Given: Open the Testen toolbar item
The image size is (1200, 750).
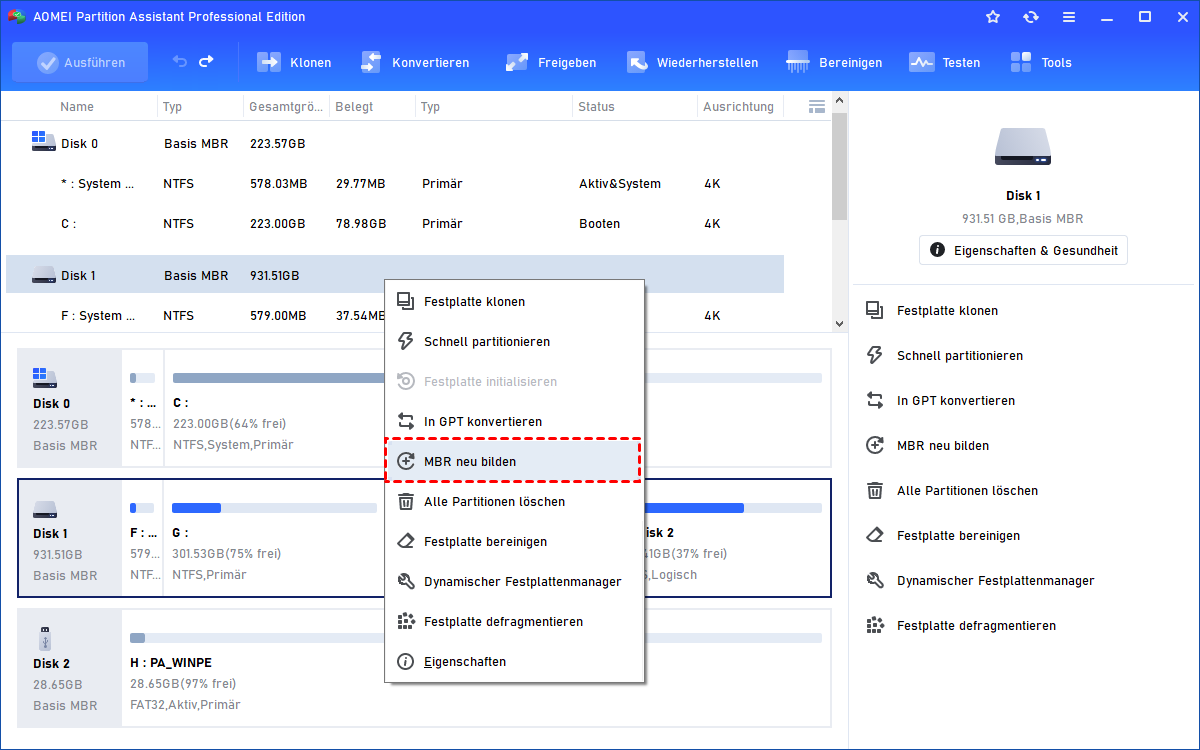Looking at the screenshot, I should pos(944,62).
